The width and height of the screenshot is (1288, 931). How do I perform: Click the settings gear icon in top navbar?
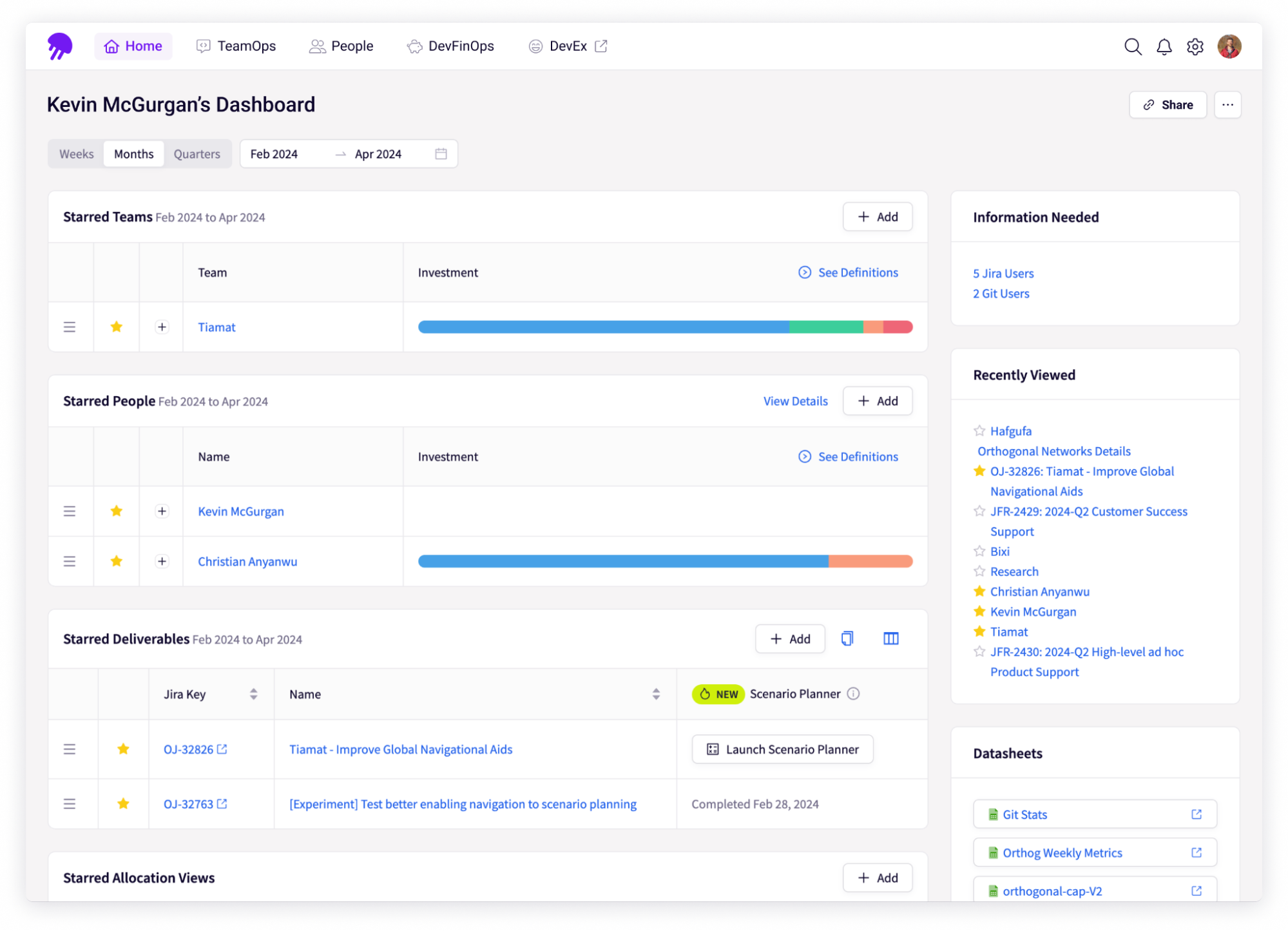click(1196, 46)
